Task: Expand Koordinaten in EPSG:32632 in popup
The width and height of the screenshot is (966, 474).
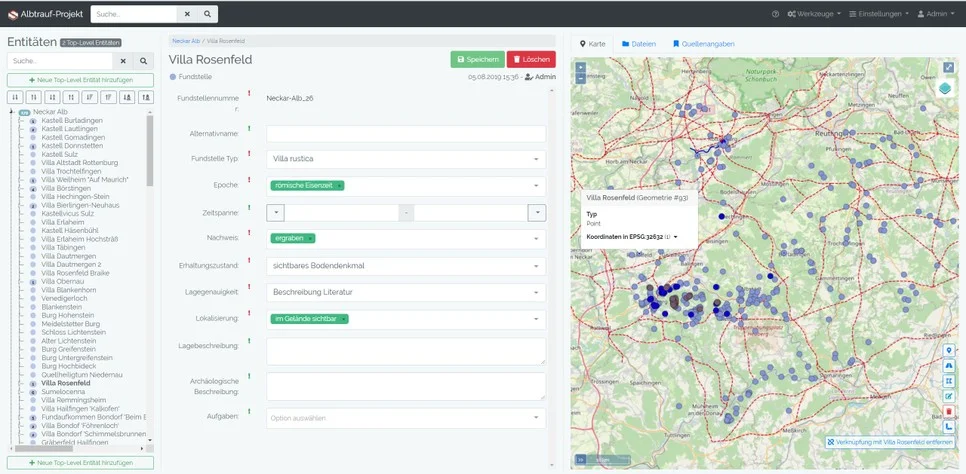Action: 675,237
